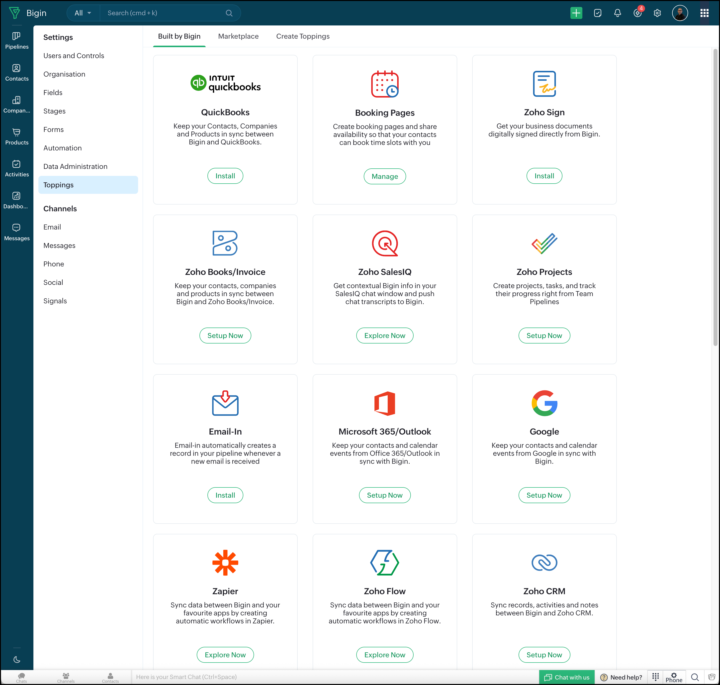Select Toppings in settings menu
The image size is (720, 685).
tap(88, 185)
